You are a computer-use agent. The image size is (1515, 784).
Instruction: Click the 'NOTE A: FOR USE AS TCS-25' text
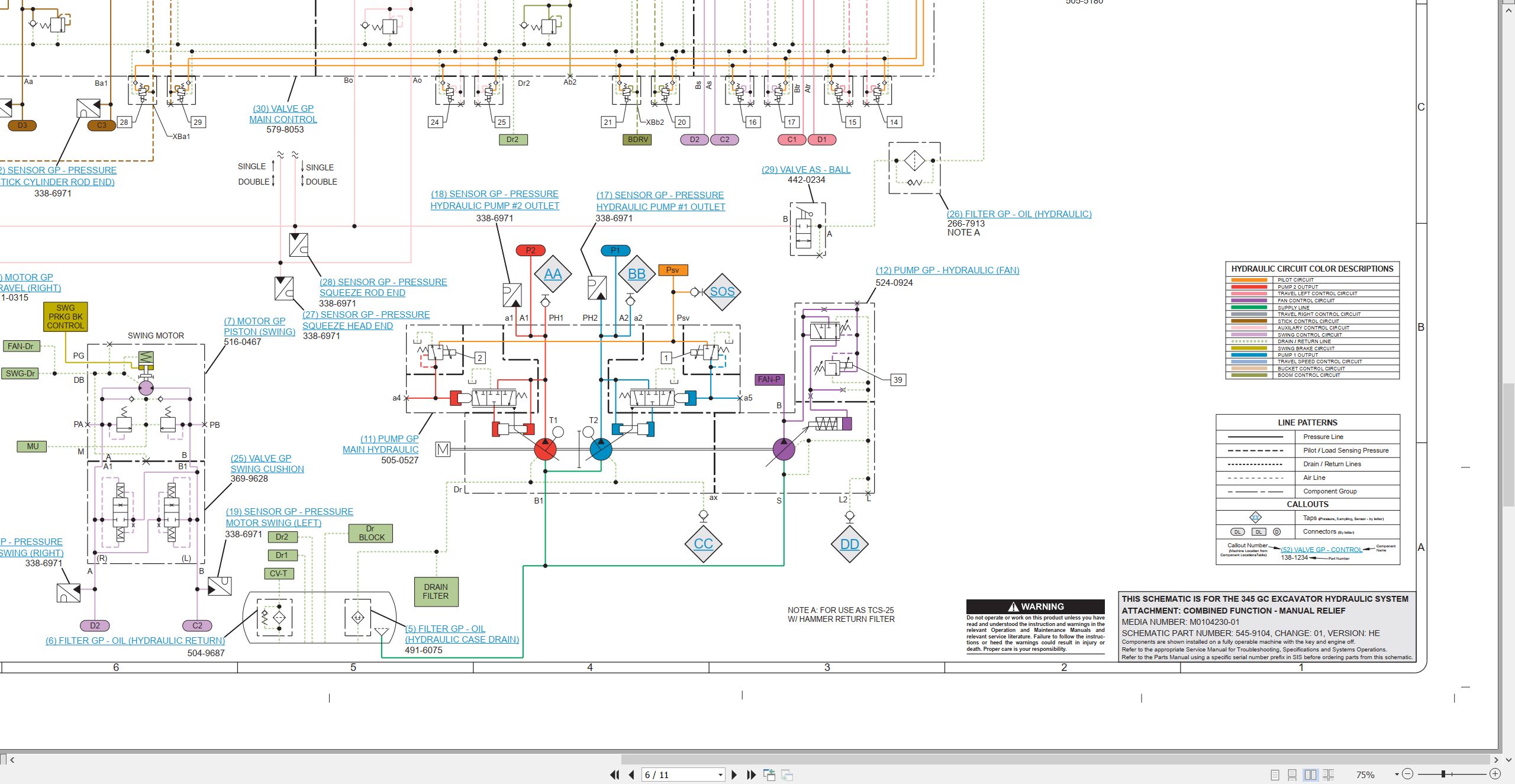(840, 610)
